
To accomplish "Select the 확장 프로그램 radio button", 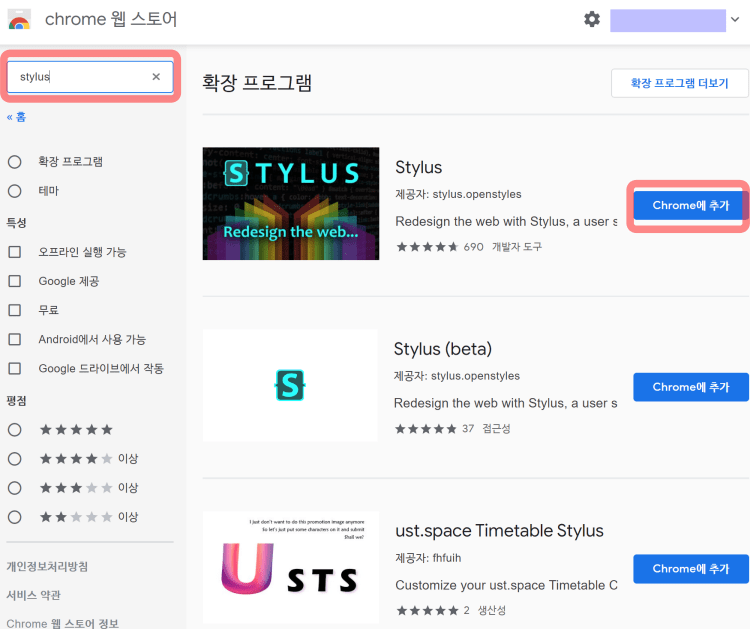I will coord(15,161).
